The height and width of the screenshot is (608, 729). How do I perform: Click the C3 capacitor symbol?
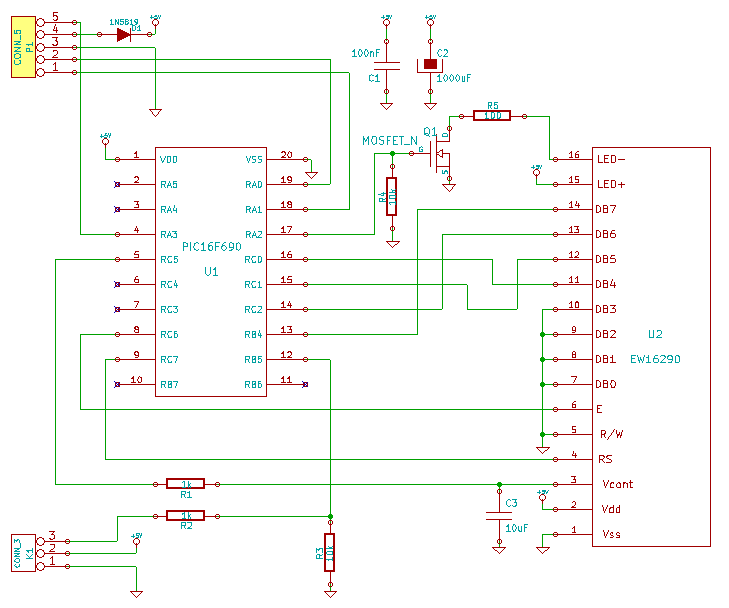(499, 516)
